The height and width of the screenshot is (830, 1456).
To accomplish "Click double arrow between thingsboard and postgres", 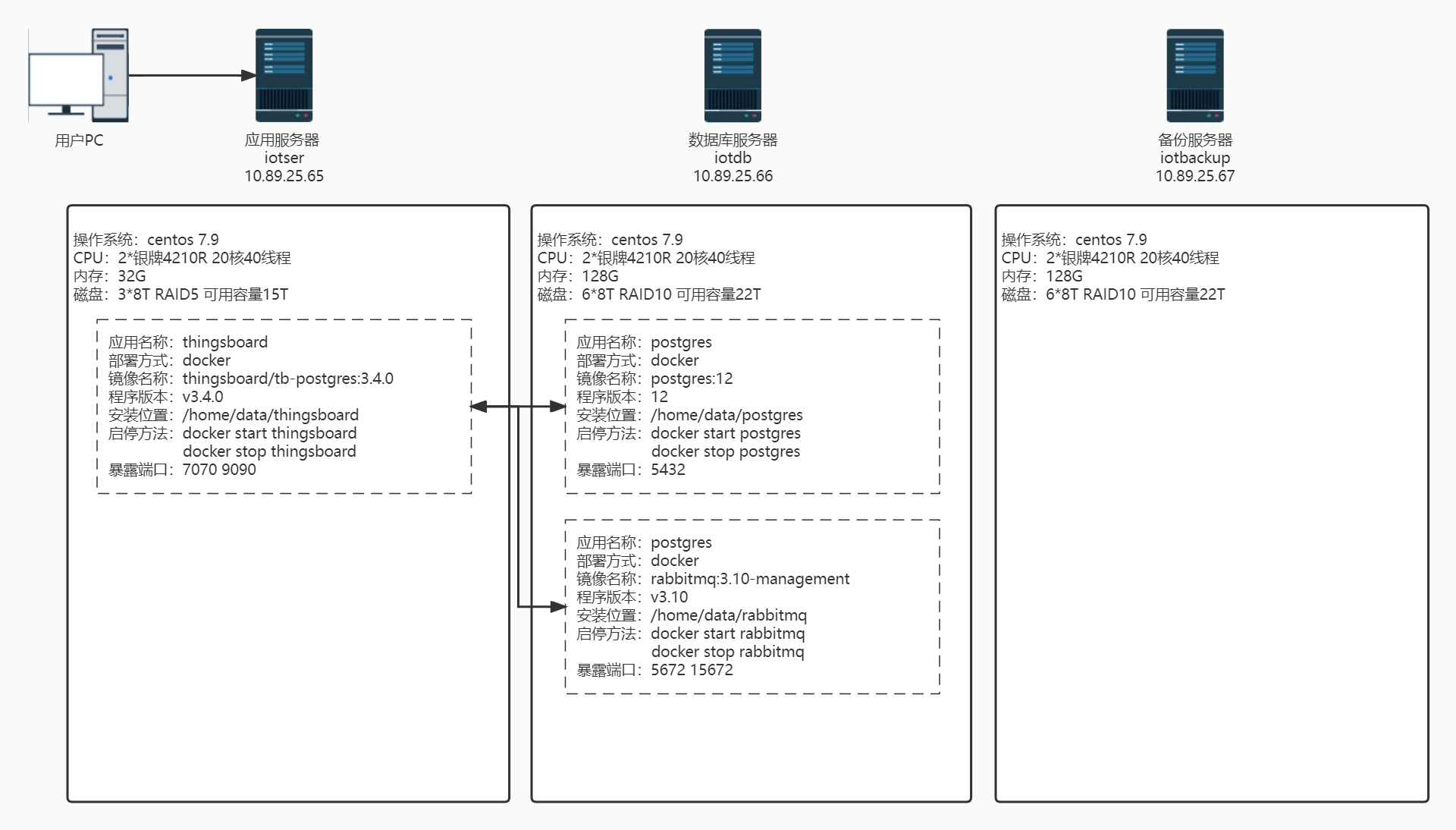I will point(497,407).
